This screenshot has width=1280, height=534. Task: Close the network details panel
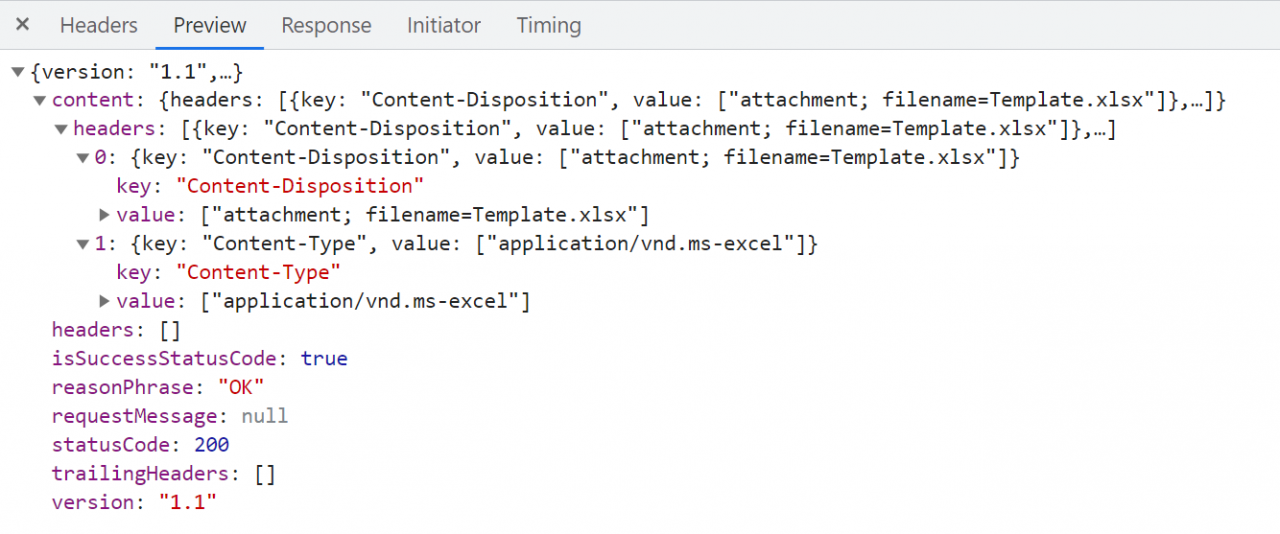(22, 25)
